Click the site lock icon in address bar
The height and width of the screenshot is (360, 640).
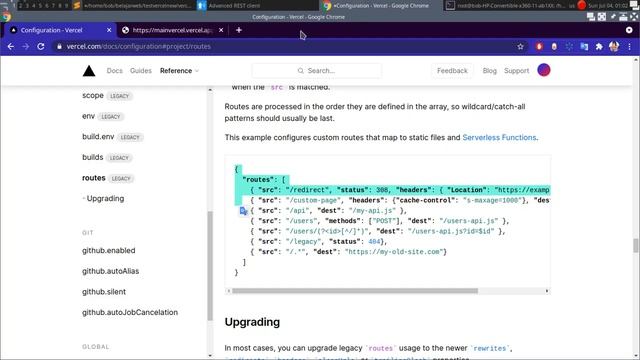click(60, 47)
